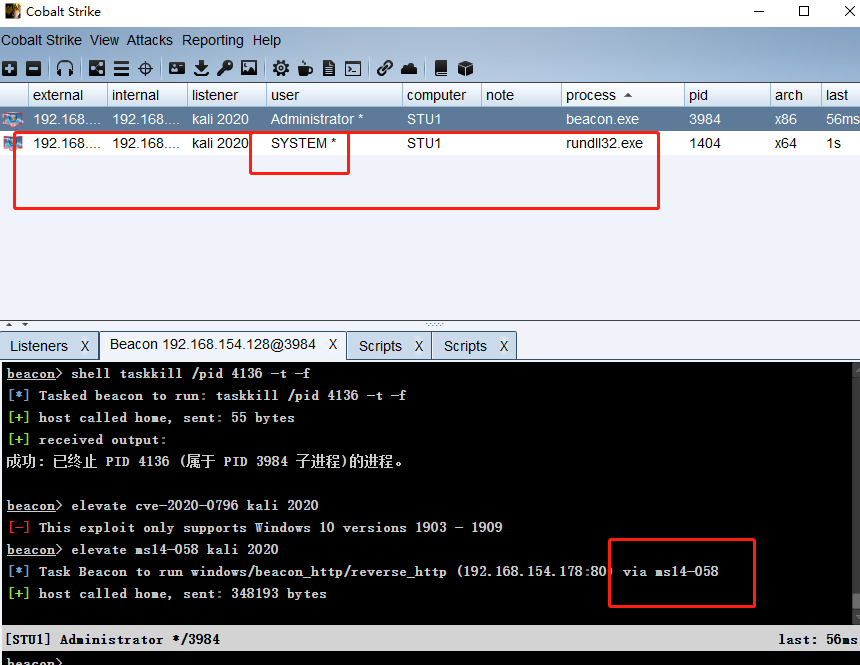Sort sessions by pid column
This screenshot has width=860, height=665.
727,95
